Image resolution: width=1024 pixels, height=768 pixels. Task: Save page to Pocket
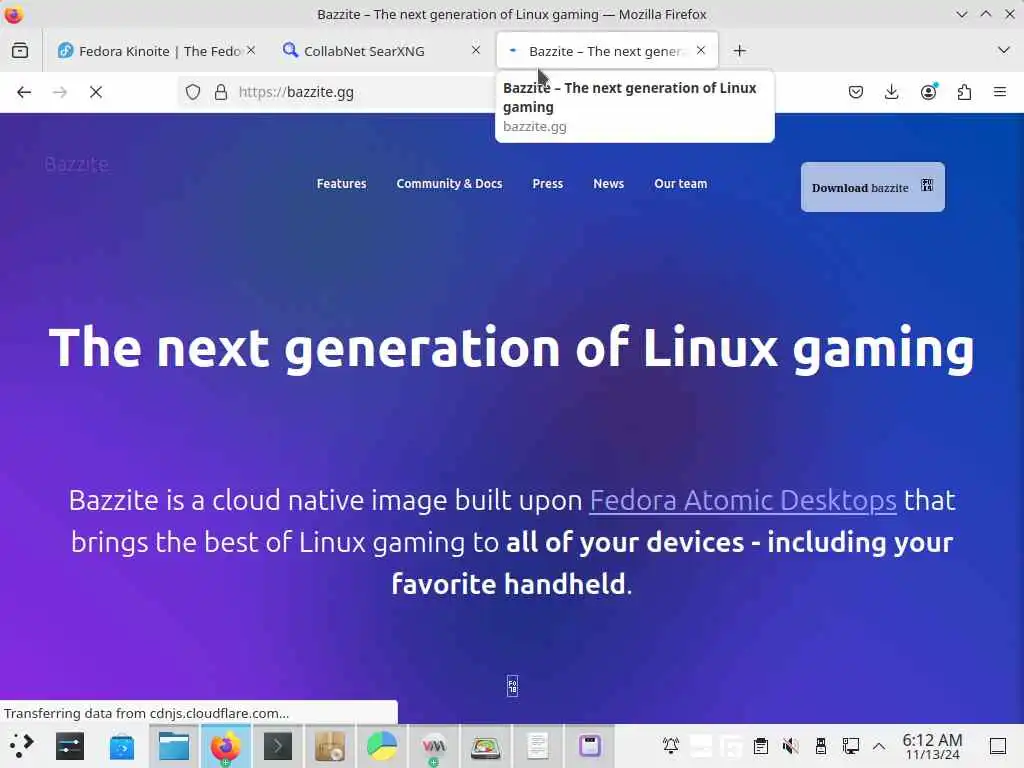point(856,92)
